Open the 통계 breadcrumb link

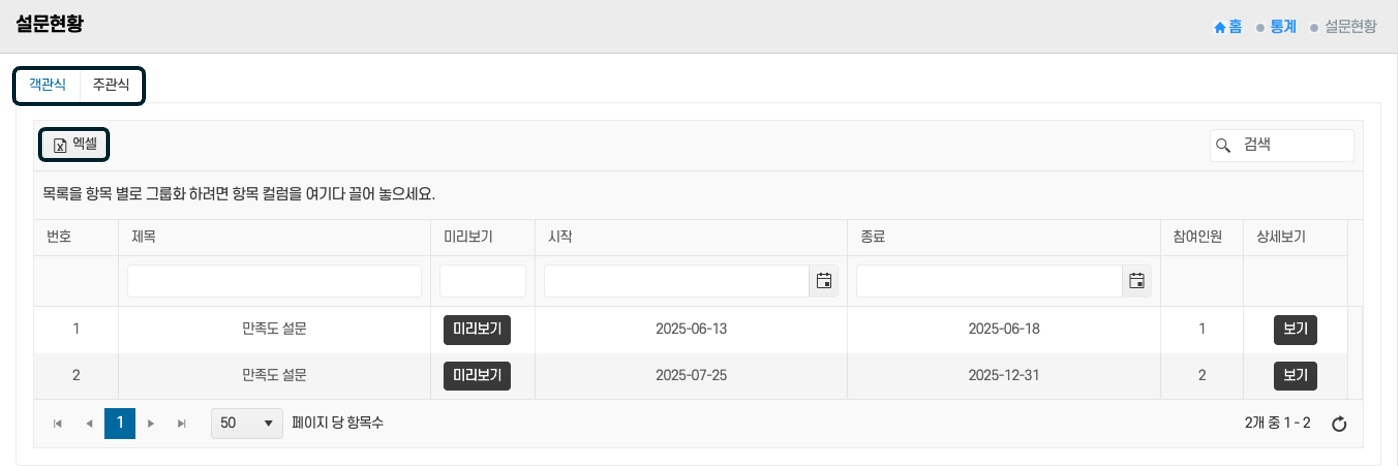pyautogui.click(x=1283, y=27)
